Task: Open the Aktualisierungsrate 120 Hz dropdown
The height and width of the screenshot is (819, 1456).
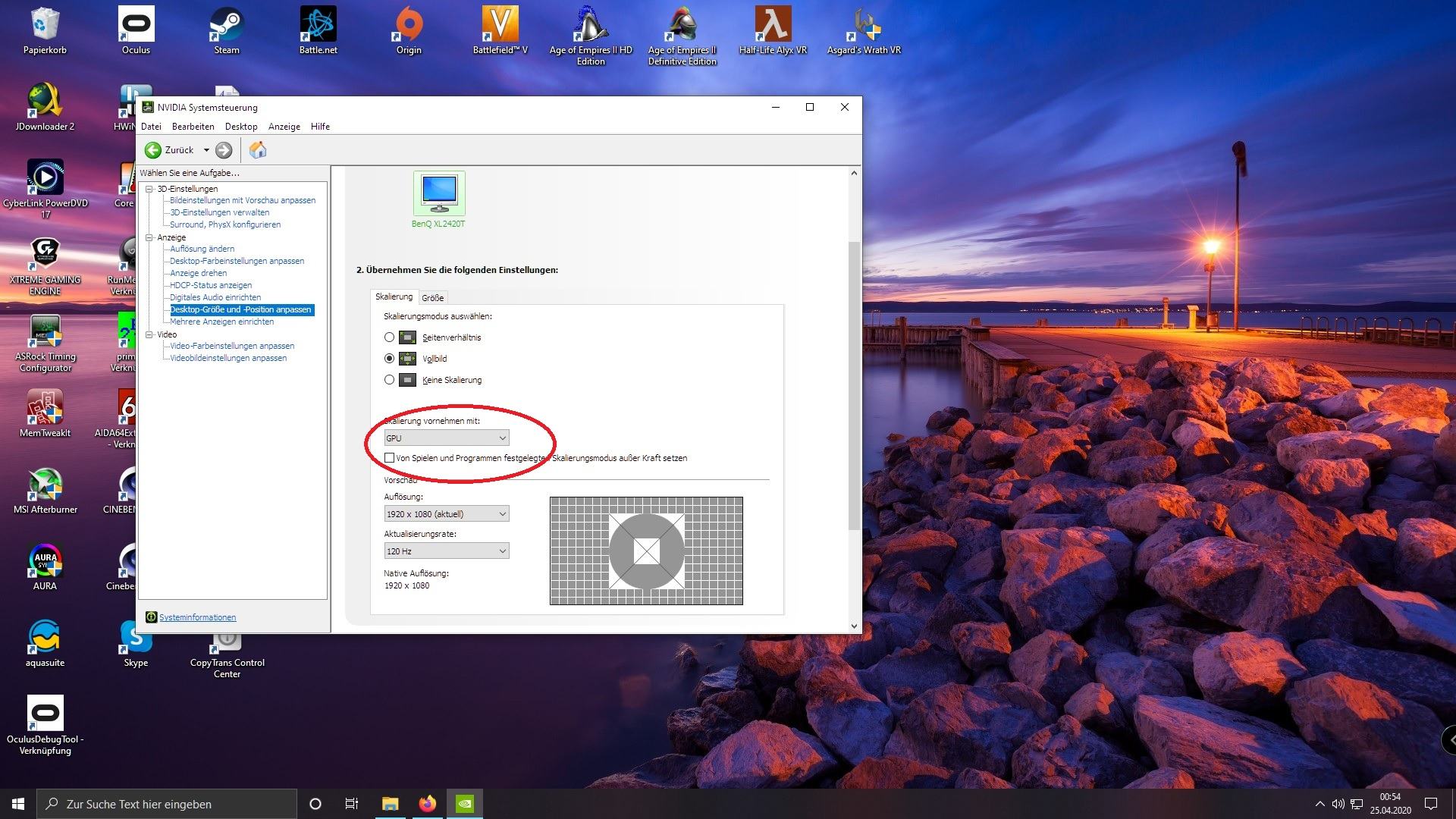Action: (446, 551)
